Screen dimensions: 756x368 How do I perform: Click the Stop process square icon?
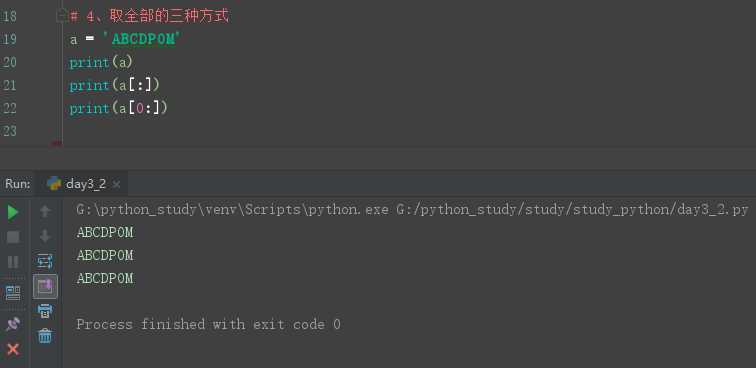[x=13, y=237]
